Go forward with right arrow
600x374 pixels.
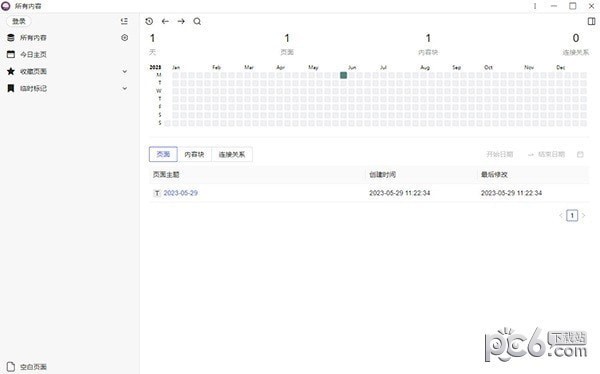coord(181,21)
